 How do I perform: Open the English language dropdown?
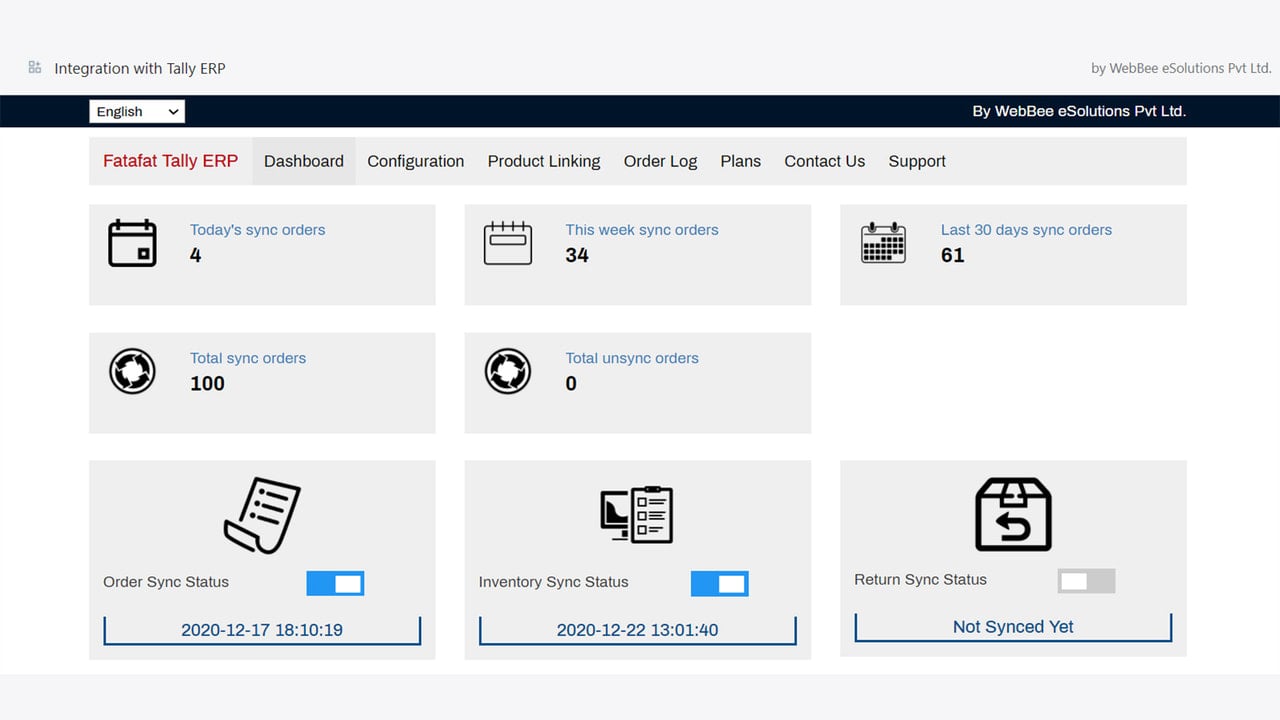[137, 111]
